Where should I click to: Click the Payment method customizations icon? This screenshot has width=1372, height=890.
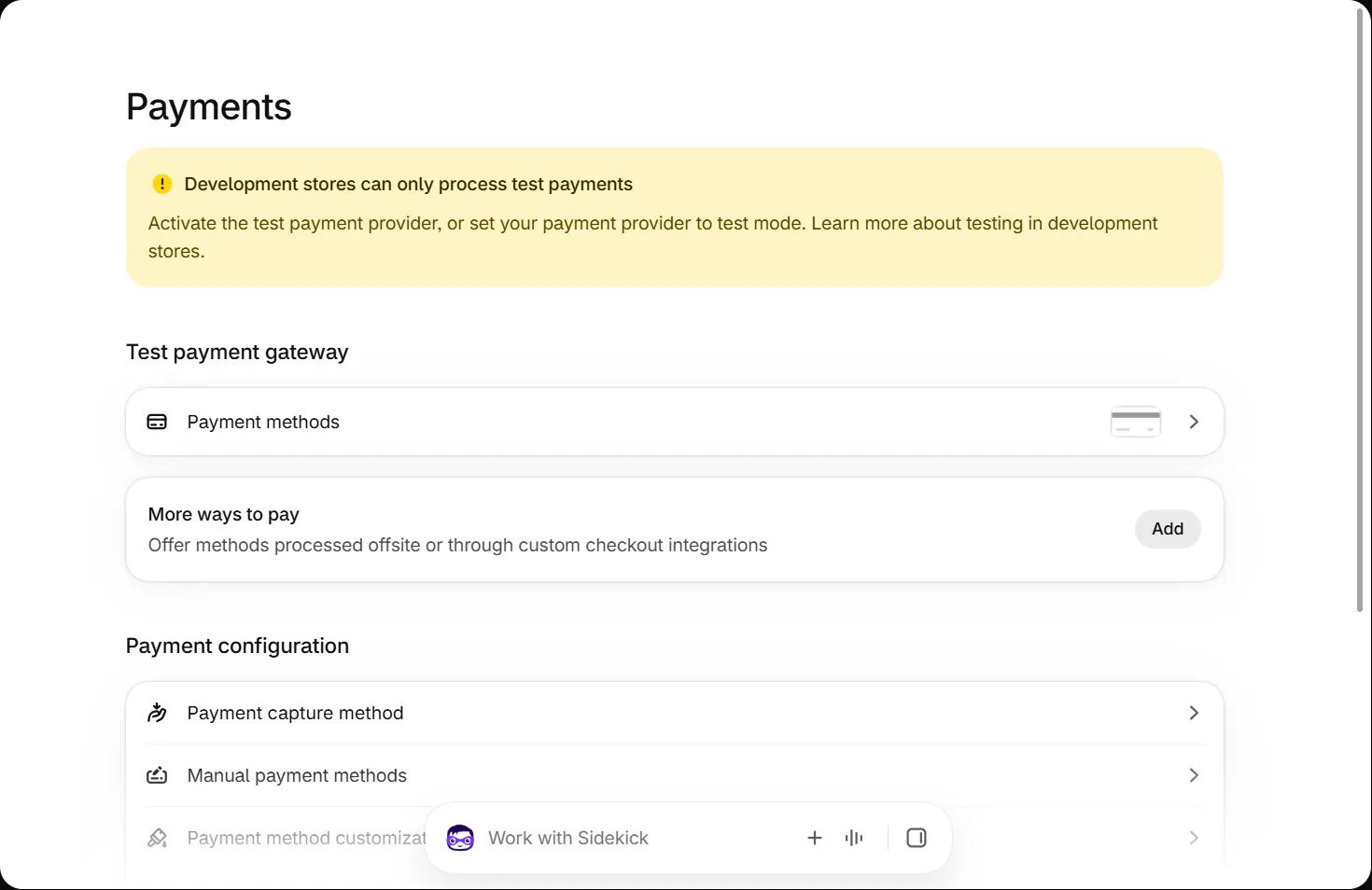click(x=157, y=838)
